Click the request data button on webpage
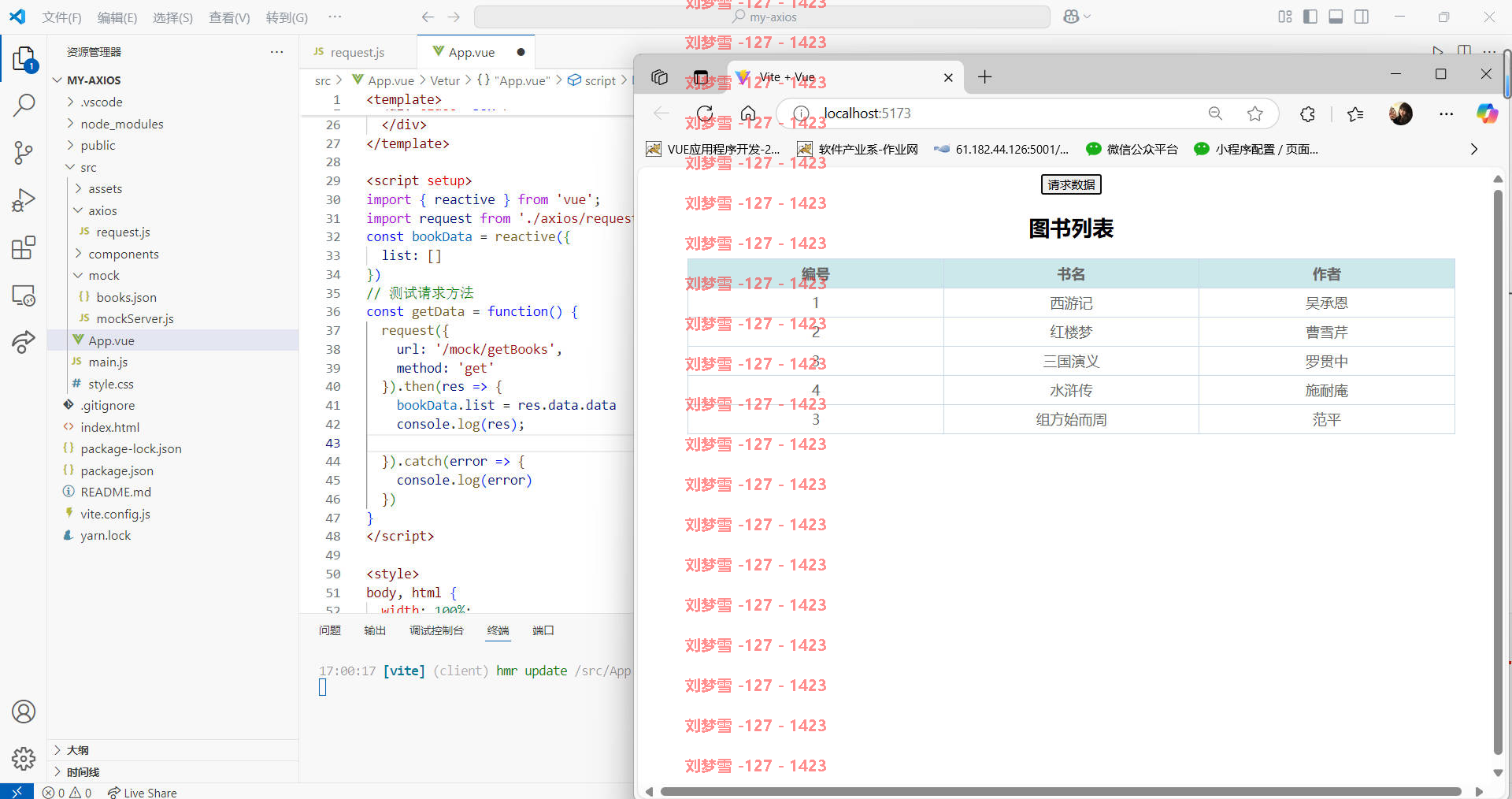This screenshot has height=799, width=1512. (x=1071, y=184)
